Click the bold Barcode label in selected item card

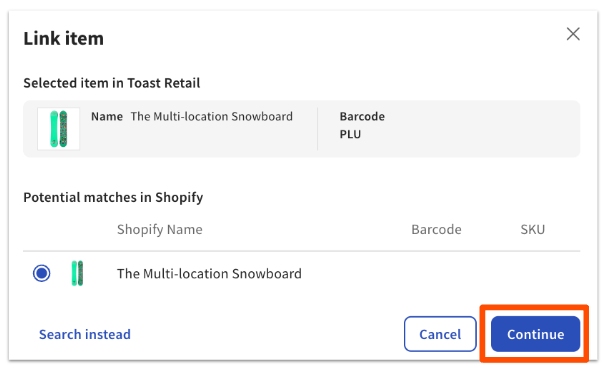click(362, 116)
